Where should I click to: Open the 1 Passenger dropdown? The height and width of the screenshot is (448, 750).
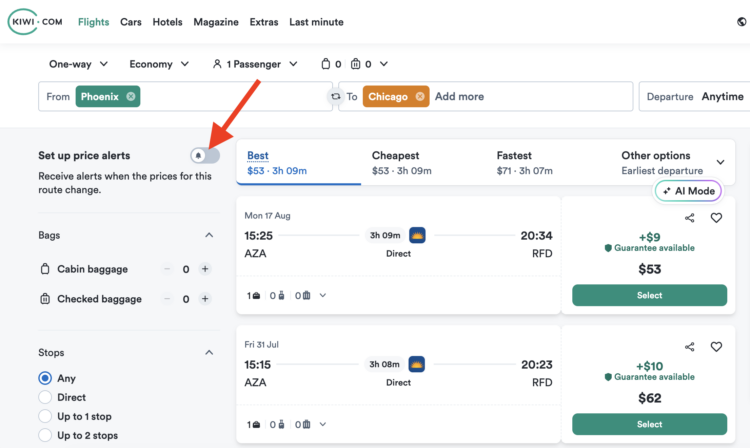(255, 64)
